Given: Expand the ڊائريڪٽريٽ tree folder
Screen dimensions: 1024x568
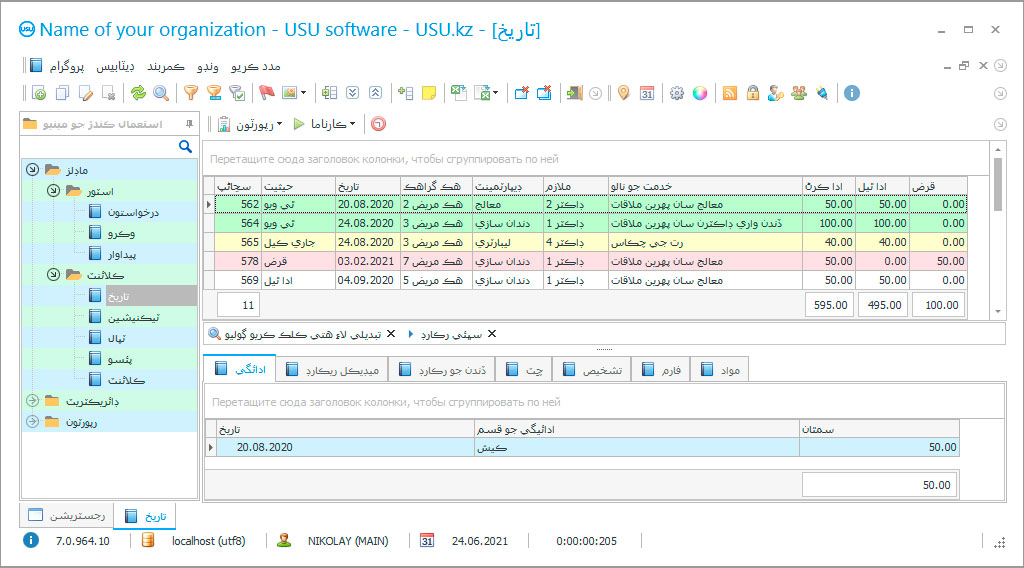Looking at the screenshot, I should pos(33,401).
